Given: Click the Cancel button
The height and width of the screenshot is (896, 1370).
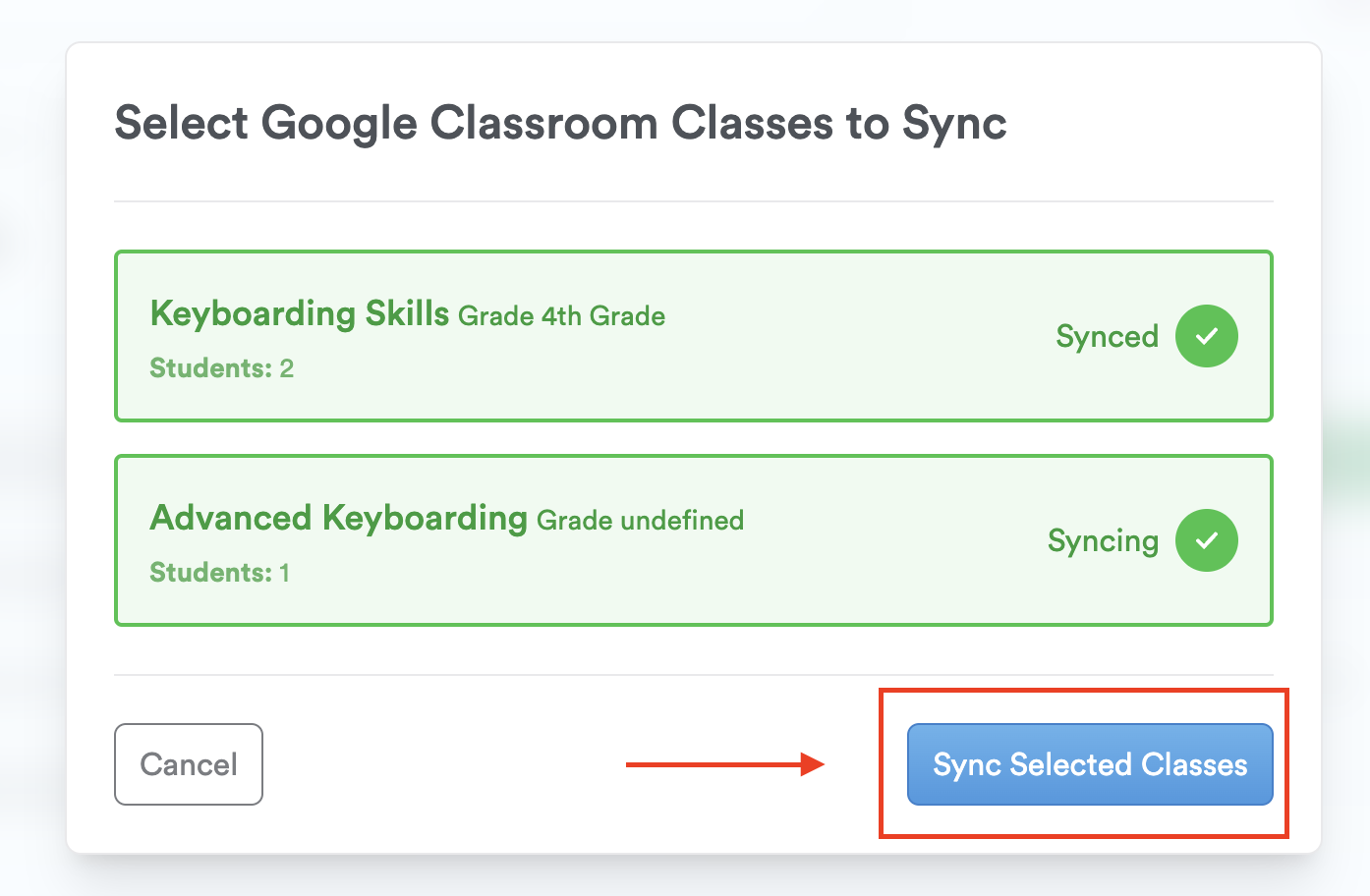Looking at the screenshot, I should pyautogui.click(x=189, y=764).
